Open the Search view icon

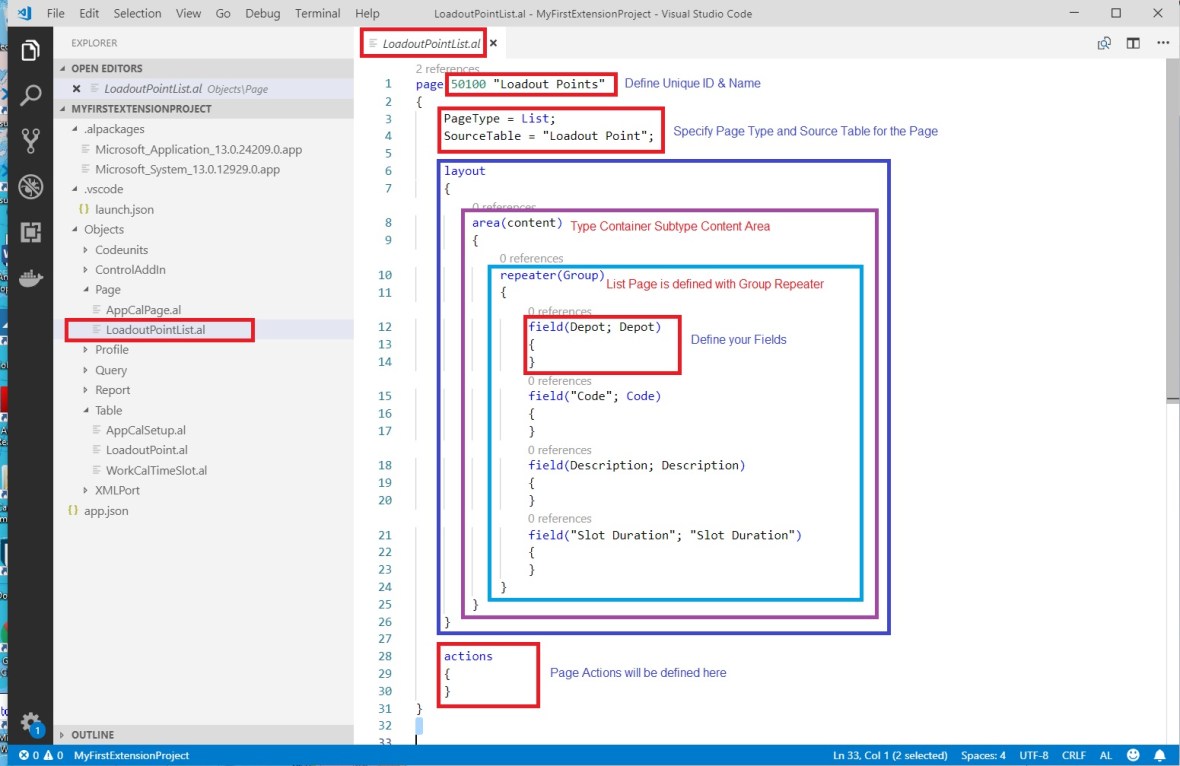[x=30, y=96]
